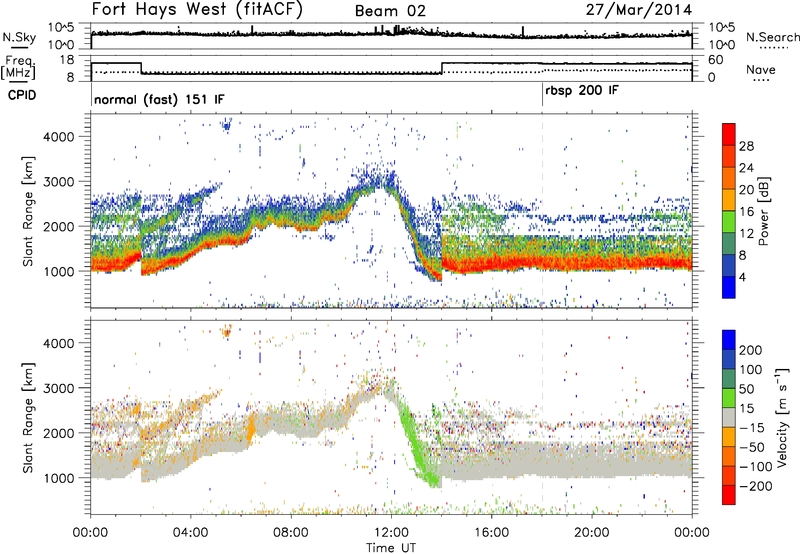Click the "08:00" time tick label
The width and height of the screenshot is (800, 554).
coord(291,533)
